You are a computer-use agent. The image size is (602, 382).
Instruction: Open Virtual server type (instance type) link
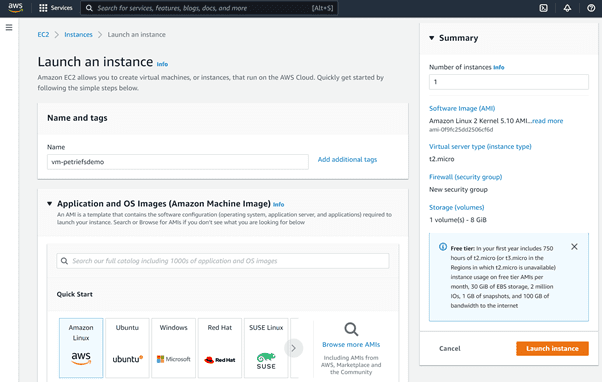(480, 146)
